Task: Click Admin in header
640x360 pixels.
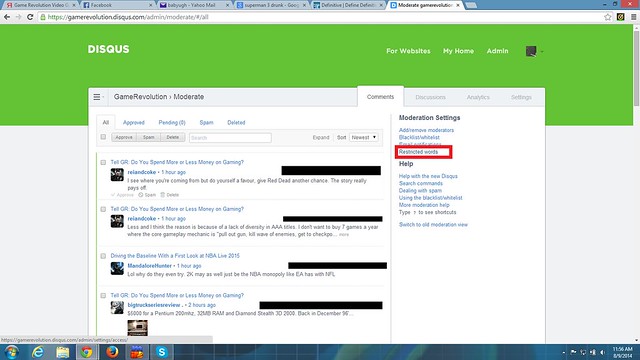Action: (498, 51)
